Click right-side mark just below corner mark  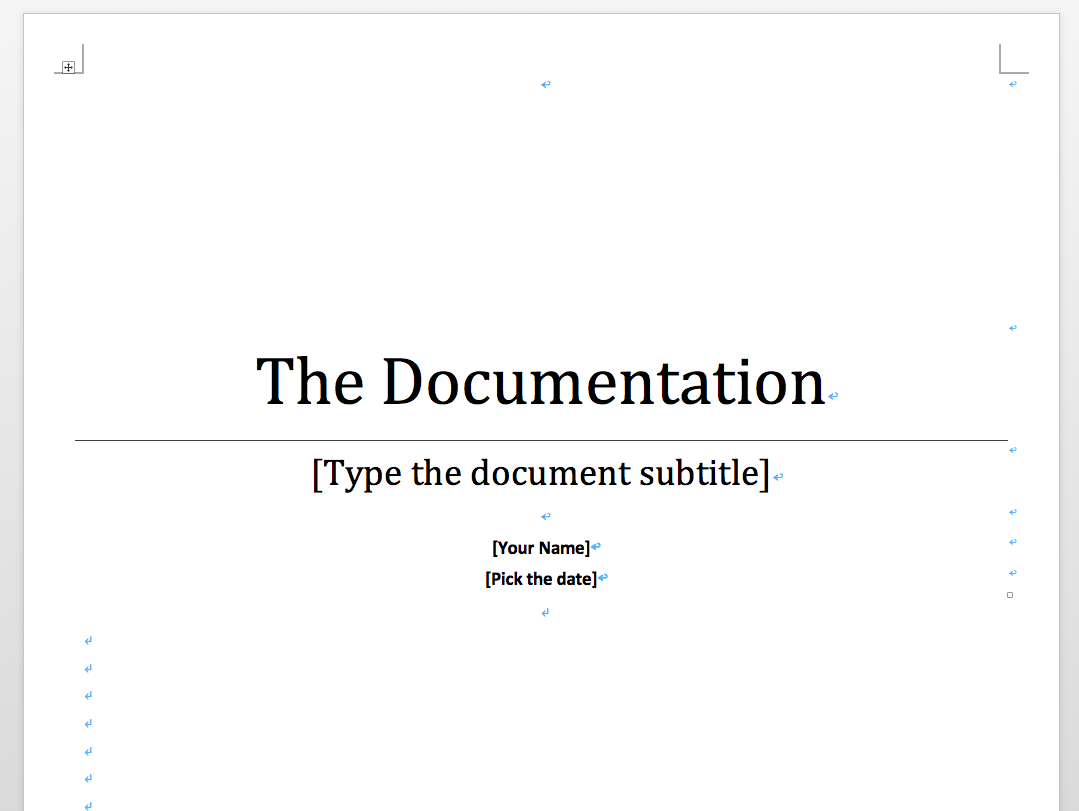tap(1013, 84)
